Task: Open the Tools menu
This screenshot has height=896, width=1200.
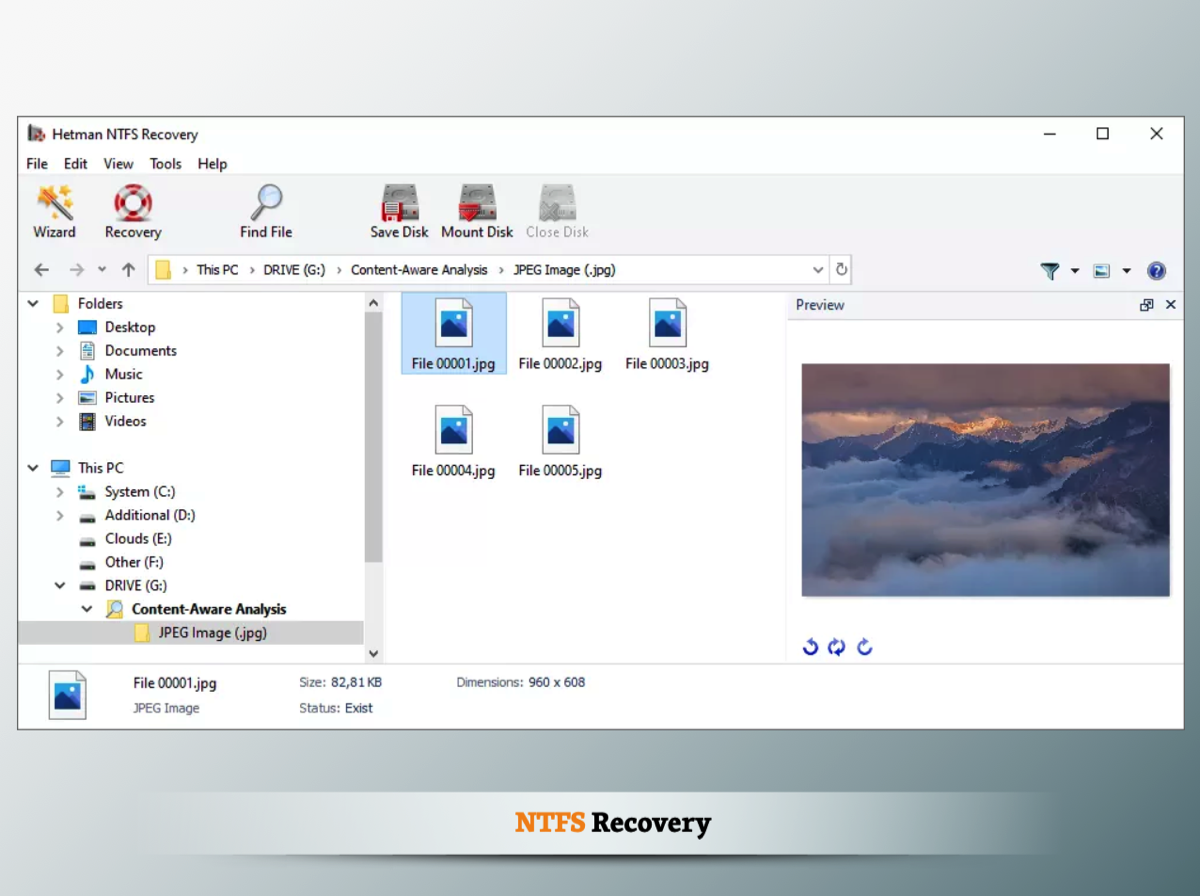Action: [165, 164]
